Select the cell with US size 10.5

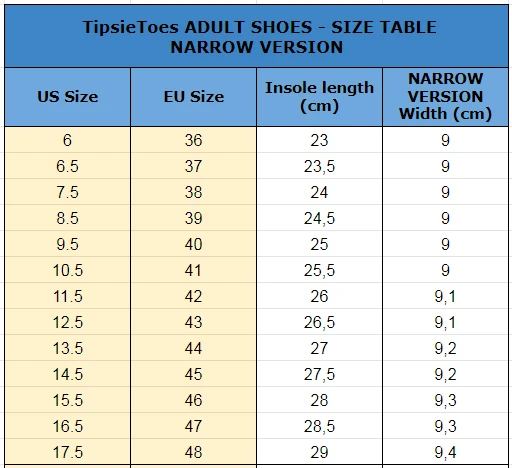68,270
